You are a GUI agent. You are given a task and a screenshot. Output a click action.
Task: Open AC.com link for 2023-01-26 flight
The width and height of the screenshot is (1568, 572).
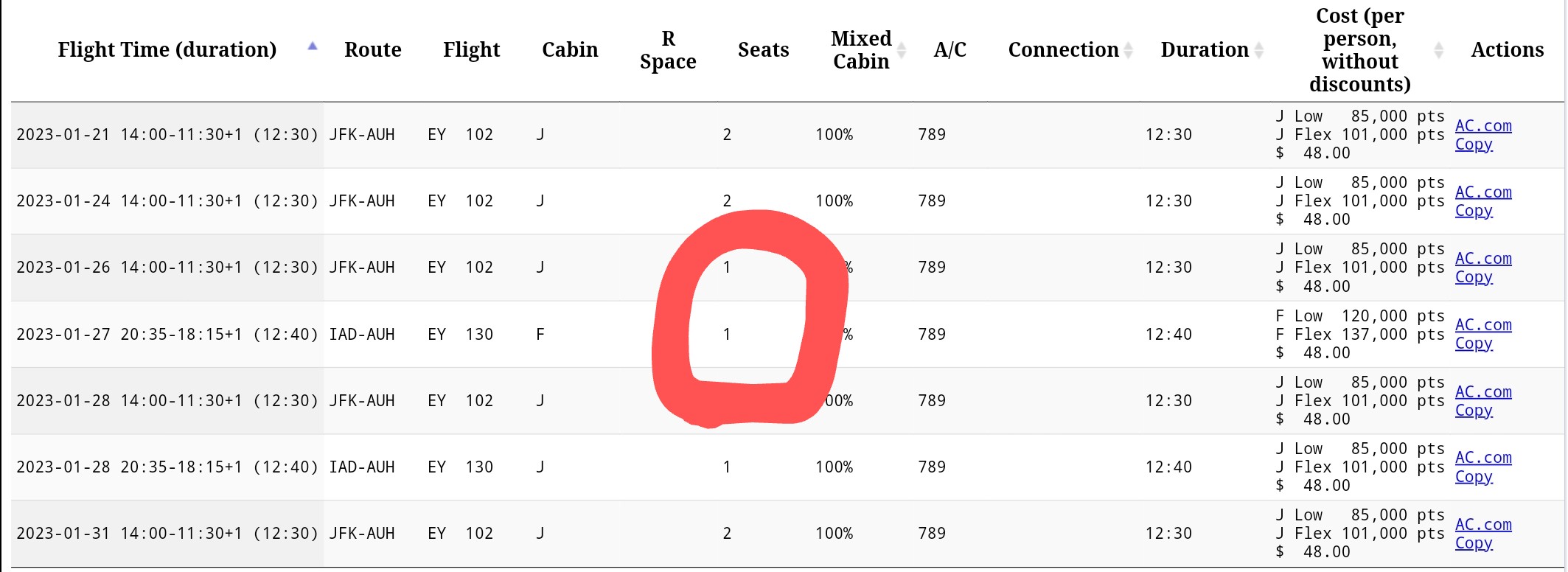(1483, 259)
